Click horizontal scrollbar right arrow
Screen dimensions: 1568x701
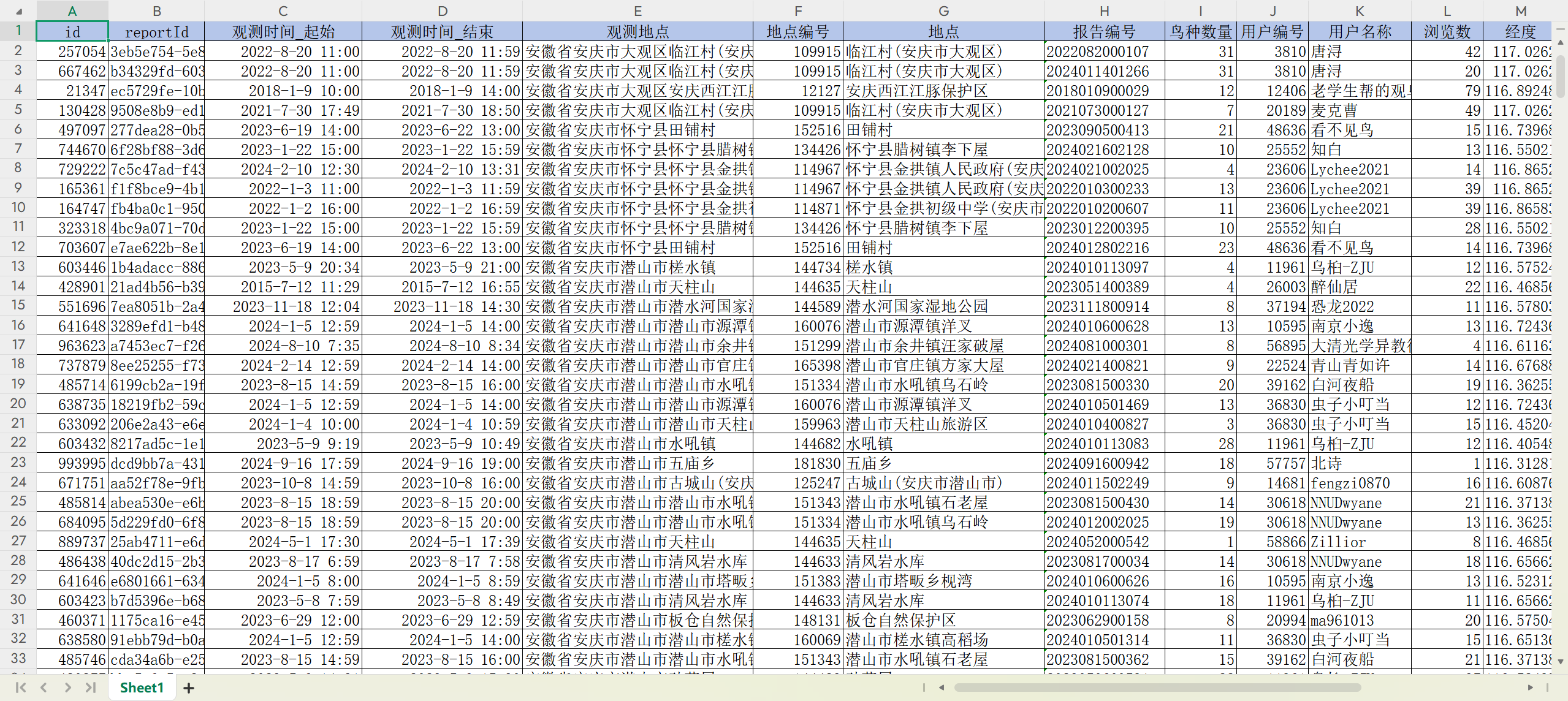1530,688
